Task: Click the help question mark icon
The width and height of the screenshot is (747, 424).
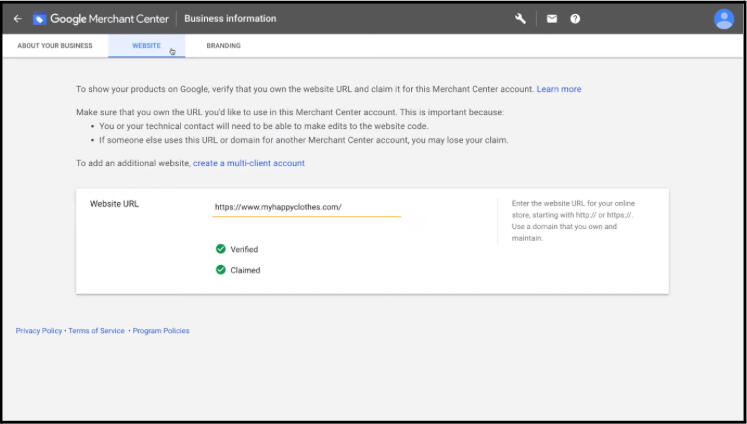Action: pos(576,19)
